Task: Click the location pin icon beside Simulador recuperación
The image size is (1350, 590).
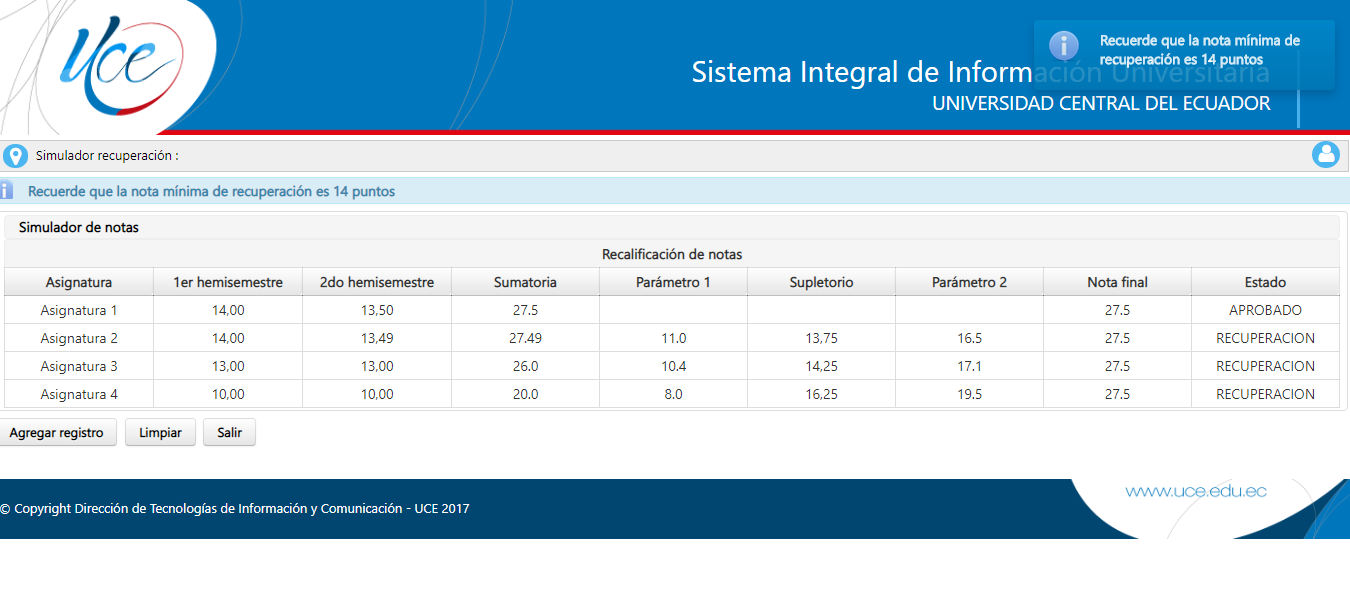Action: click(x=14, y=155)
